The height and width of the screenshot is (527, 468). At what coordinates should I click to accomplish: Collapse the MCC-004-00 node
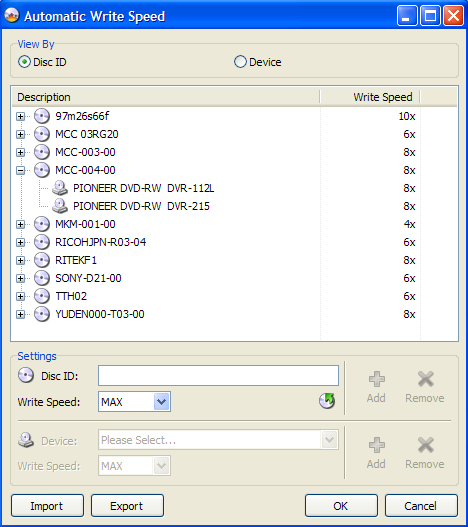pos(21,170)
